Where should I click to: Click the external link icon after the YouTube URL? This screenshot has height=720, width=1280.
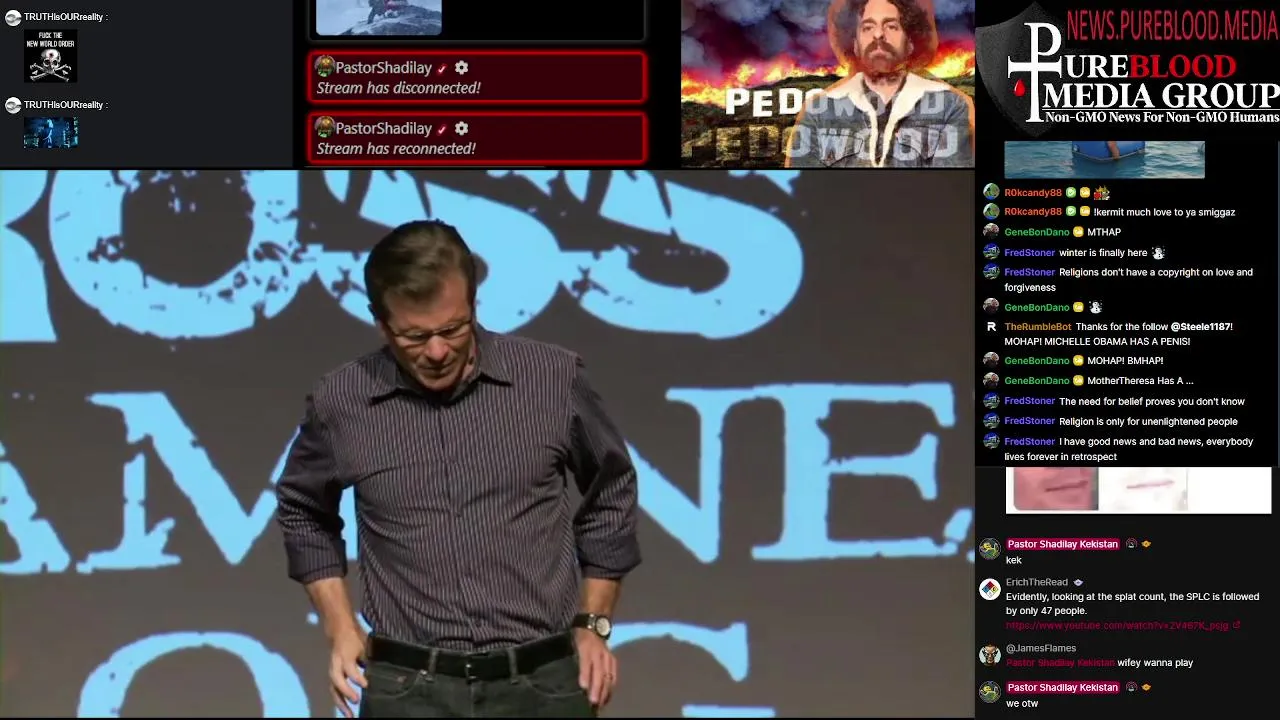click(1236, 626)
